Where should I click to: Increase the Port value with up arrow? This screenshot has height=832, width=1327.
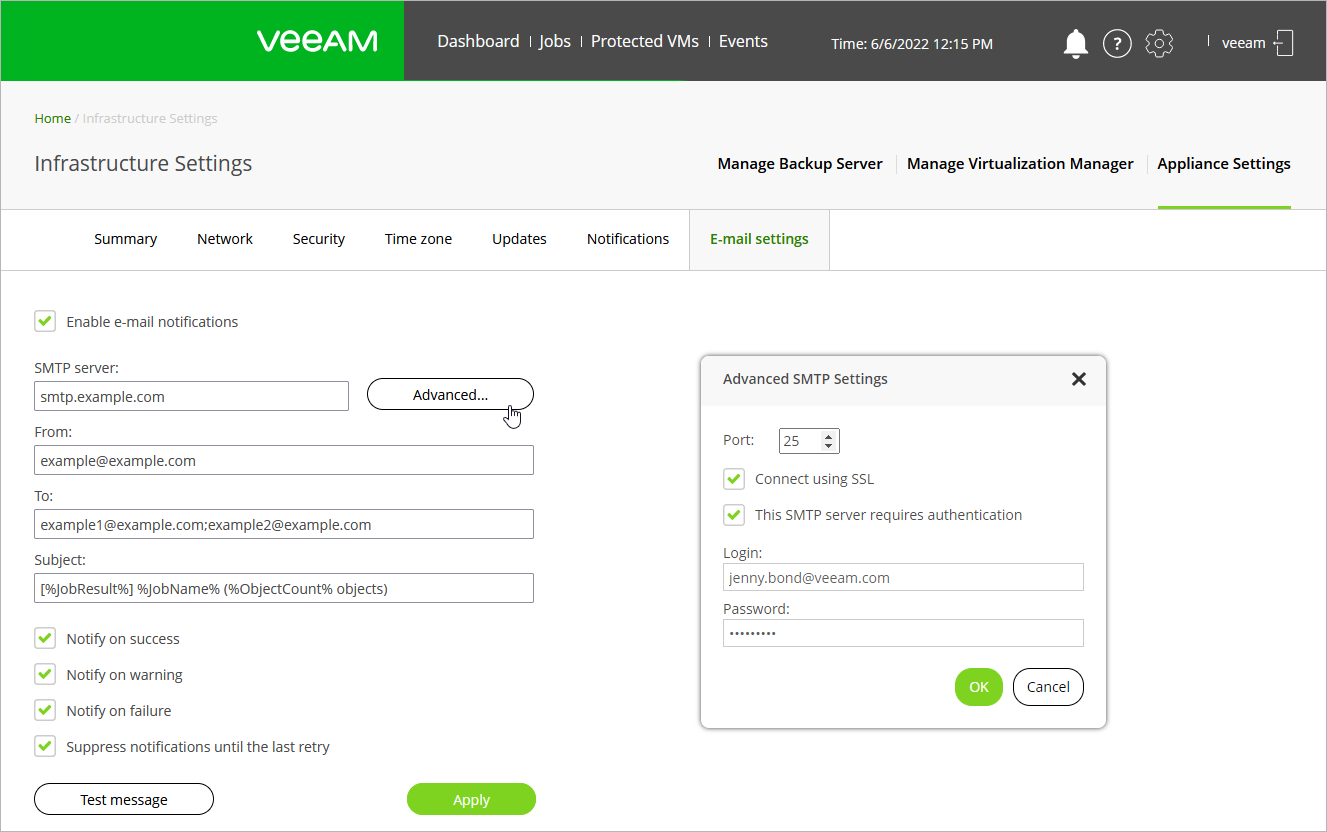point(828,435)
